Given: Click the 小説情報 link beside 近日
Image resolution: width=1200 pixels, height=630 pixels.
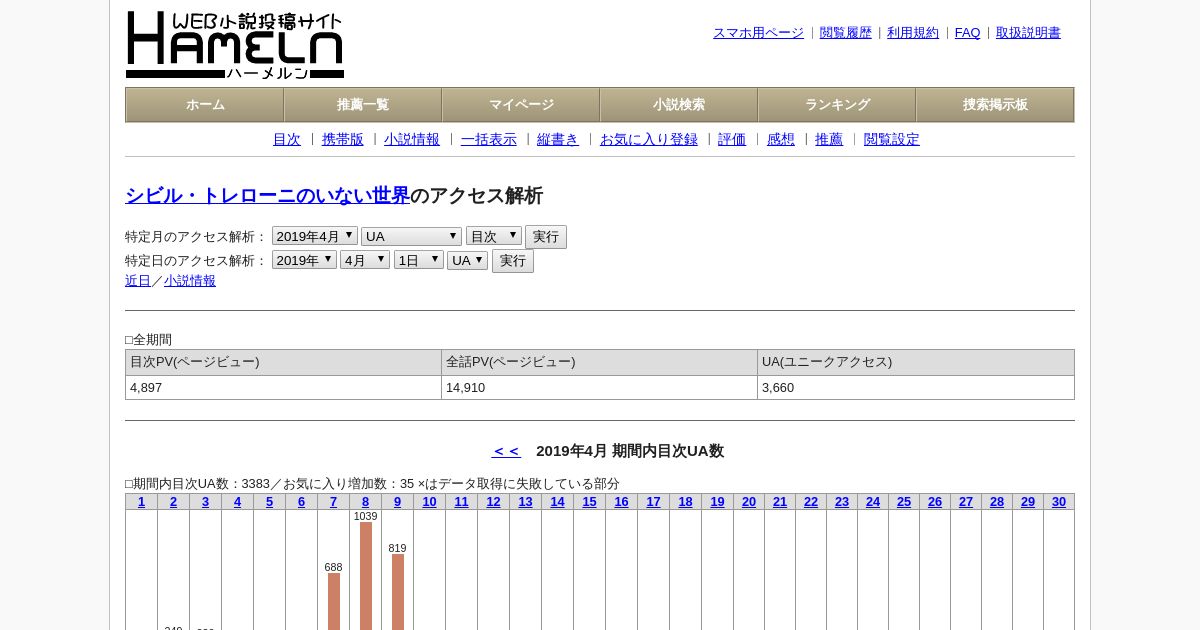Looking at the screenshot, I should tap(190, 281).
